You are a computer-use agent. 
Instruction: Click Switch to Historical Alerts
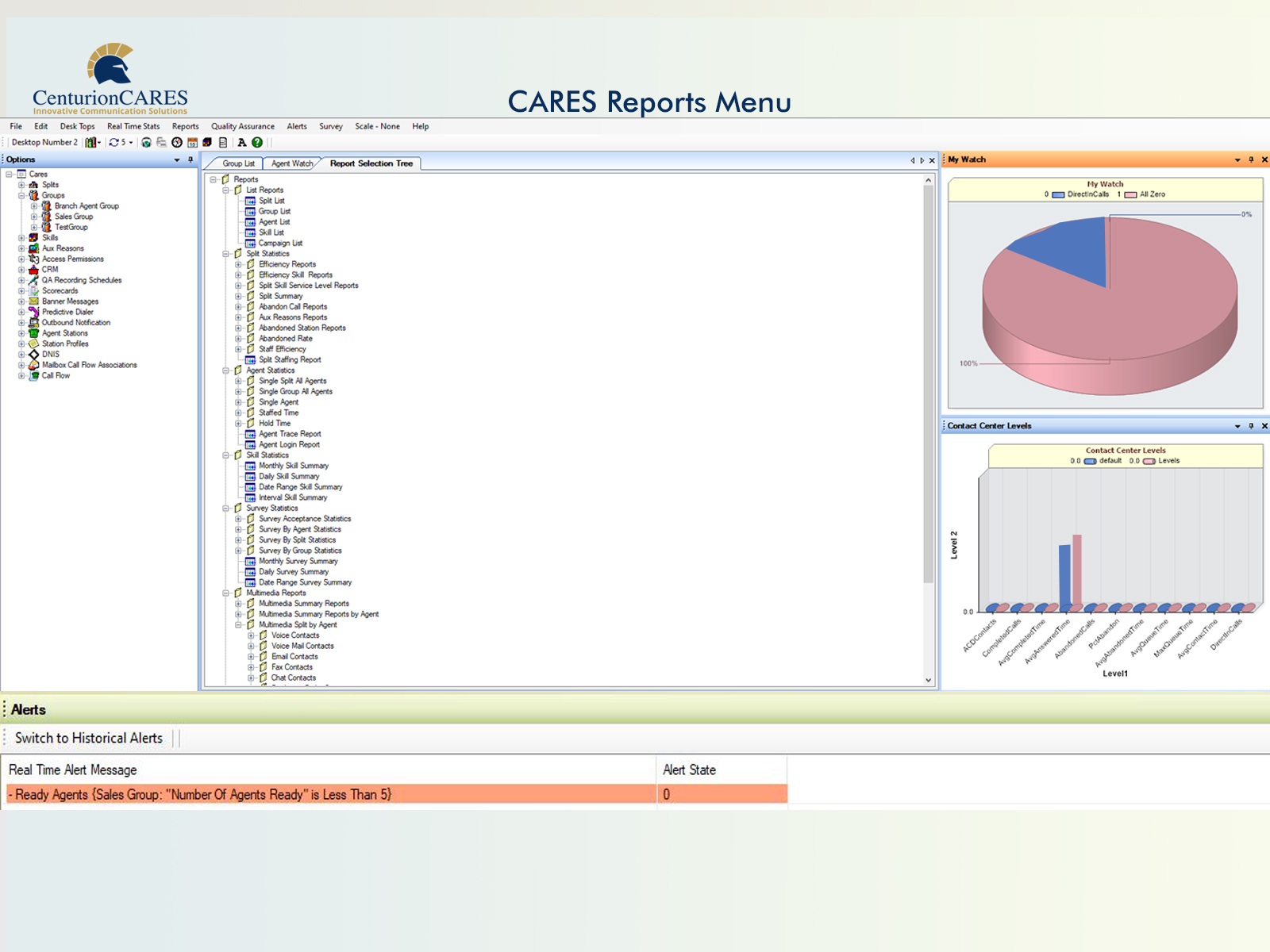[89, 739]
